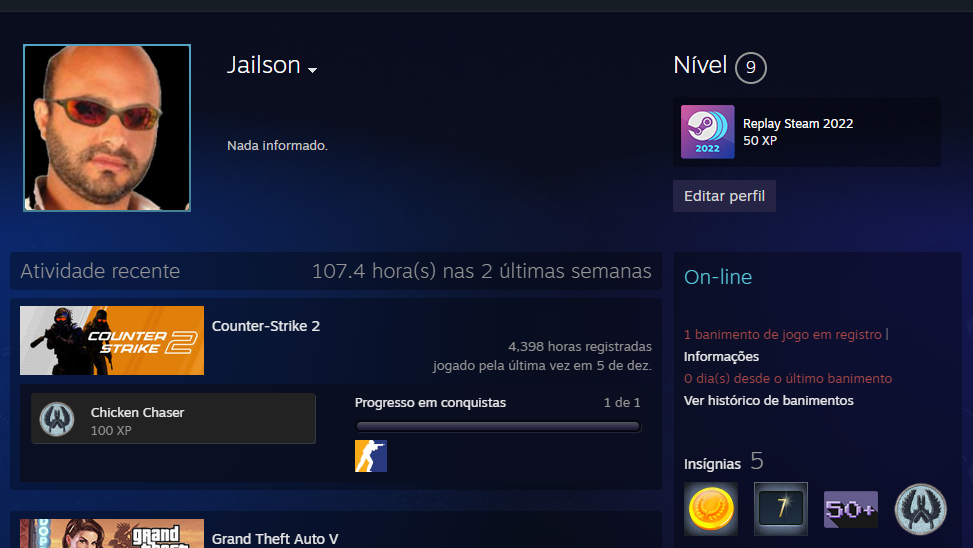Open the Chicken Chaser 100 XP badge card

tap(173, 418)
